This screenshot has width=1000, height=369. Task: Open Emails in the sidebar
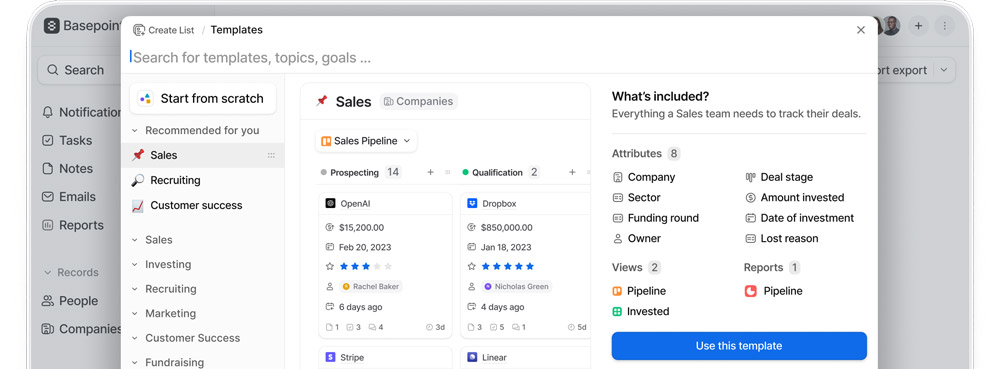tap(69, 197)
